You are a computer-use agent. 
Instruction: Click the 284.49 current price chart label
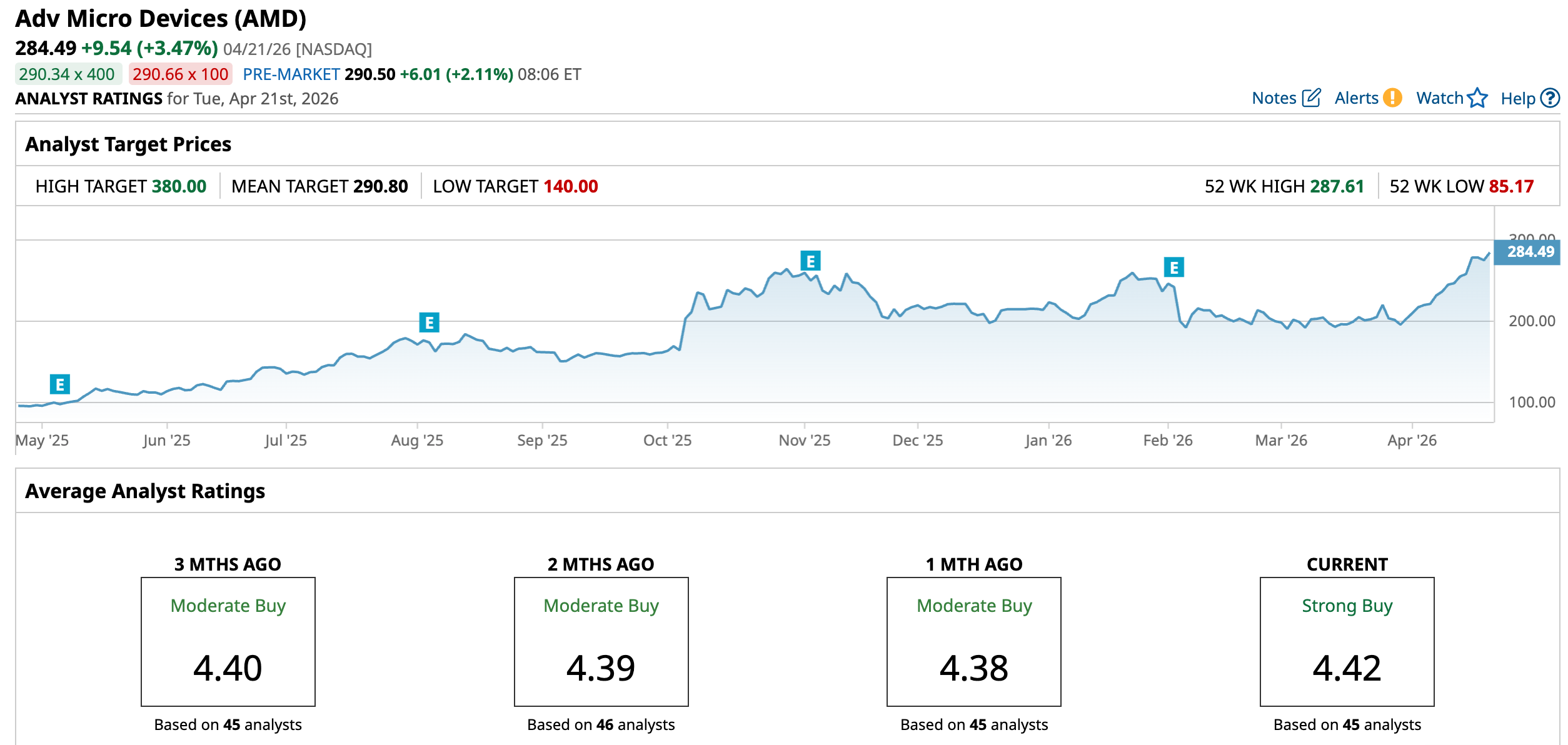tap(1529, 252)
